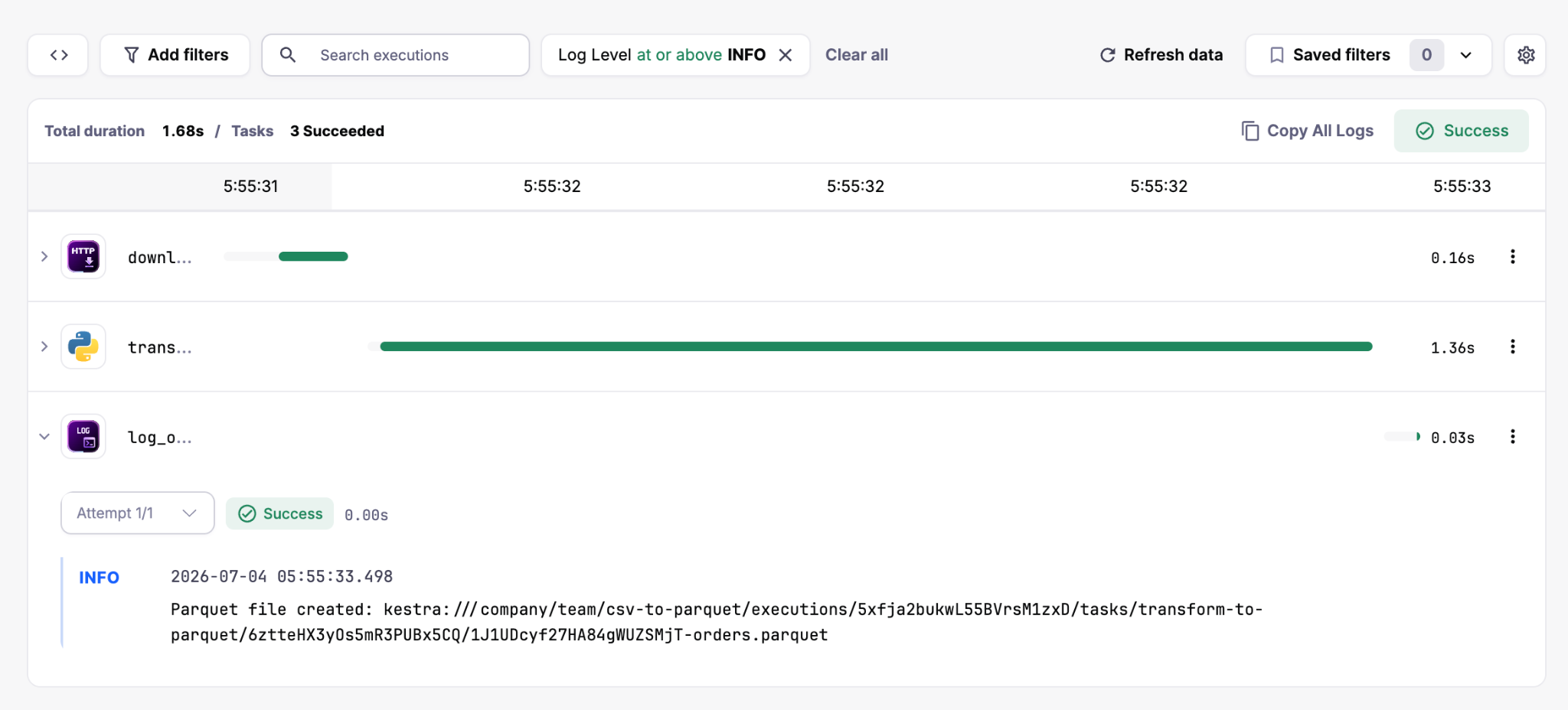This screenshot has height=710, width=1568.
Task: Open the log_o task three-dot menu
Action: (1513, 437)
